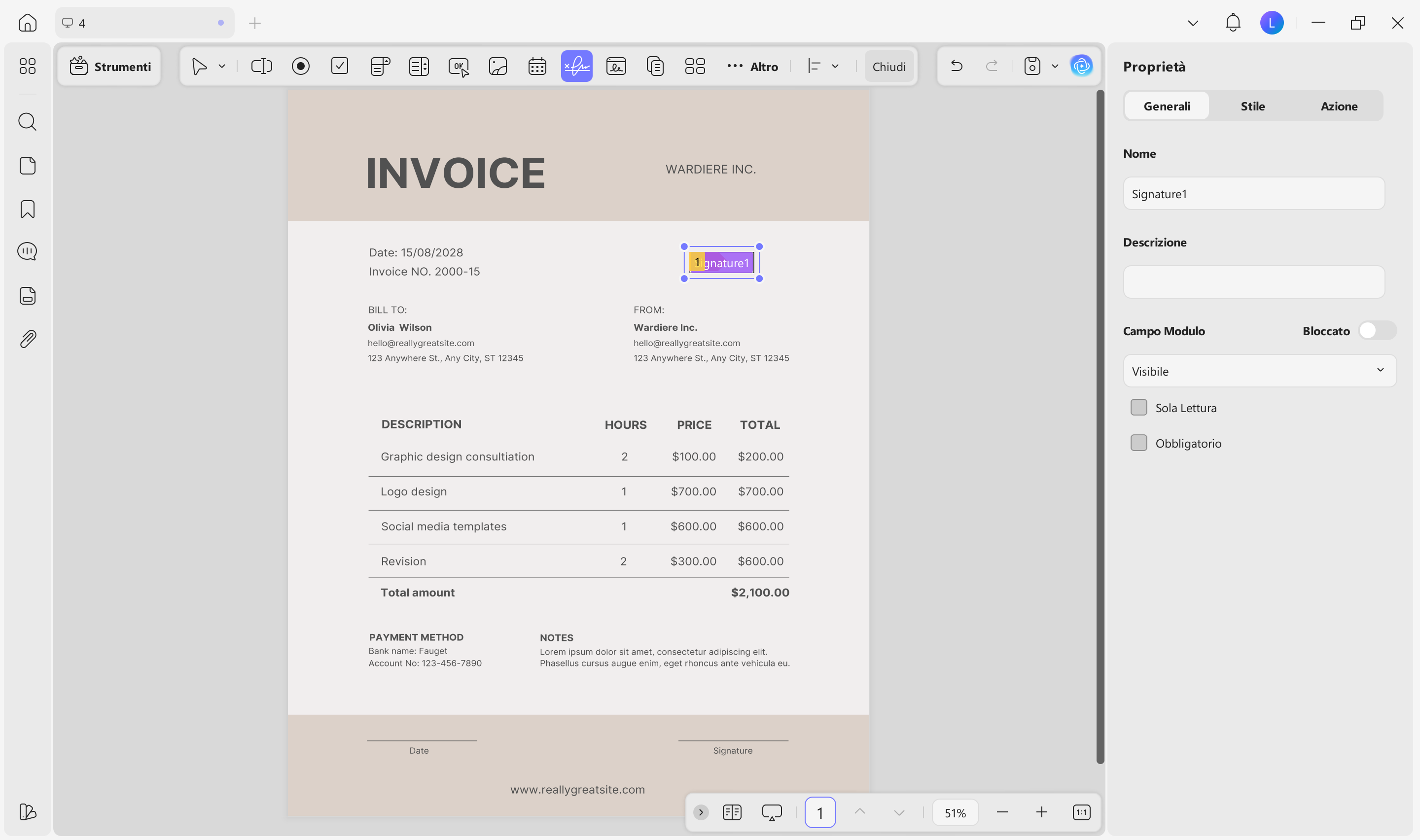Click the 51% zoom level field

[955, 812]
